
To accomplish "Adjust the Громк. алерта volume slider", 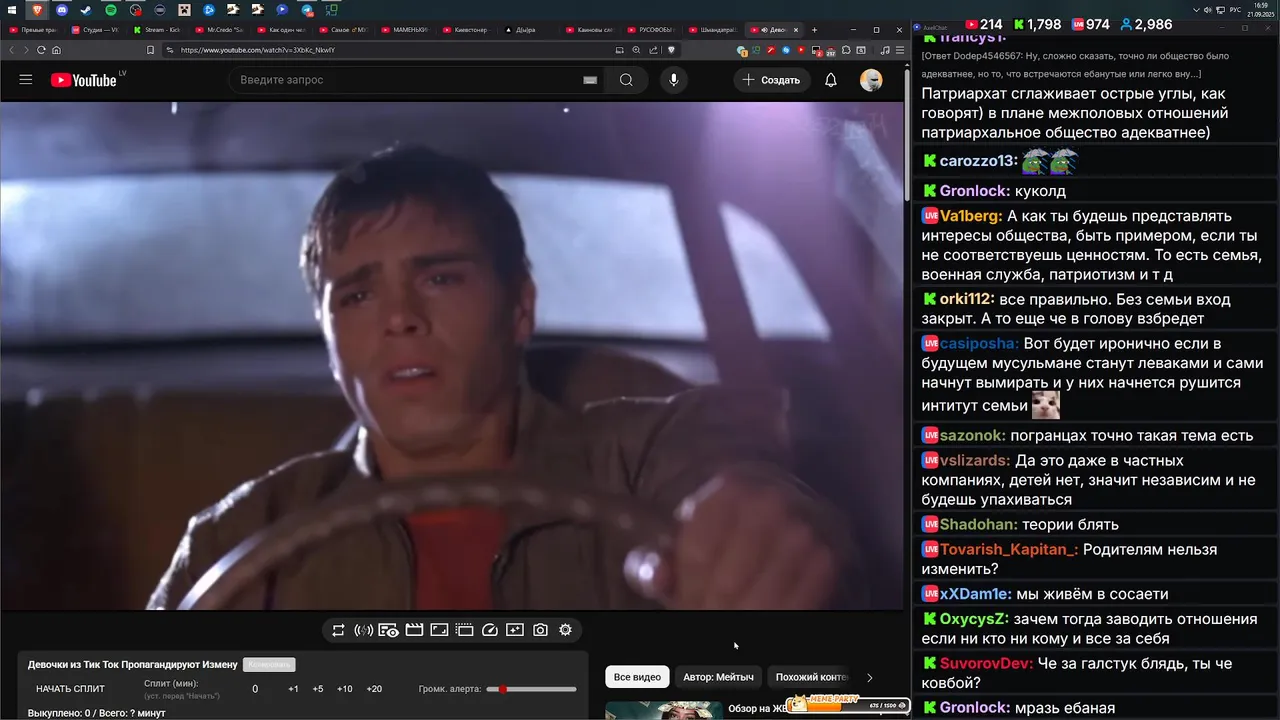I will tap(531, 689).
